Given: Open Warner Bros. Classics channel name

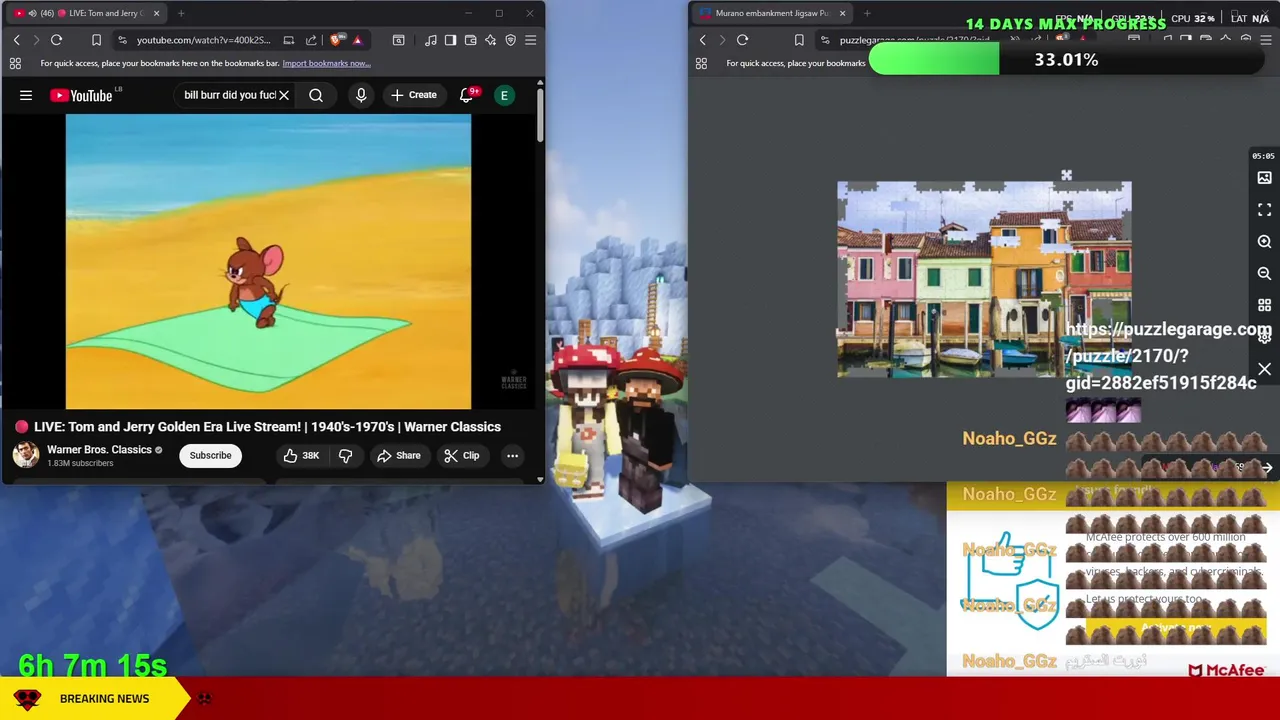Looking at the screenshot, I should [99, 449].
